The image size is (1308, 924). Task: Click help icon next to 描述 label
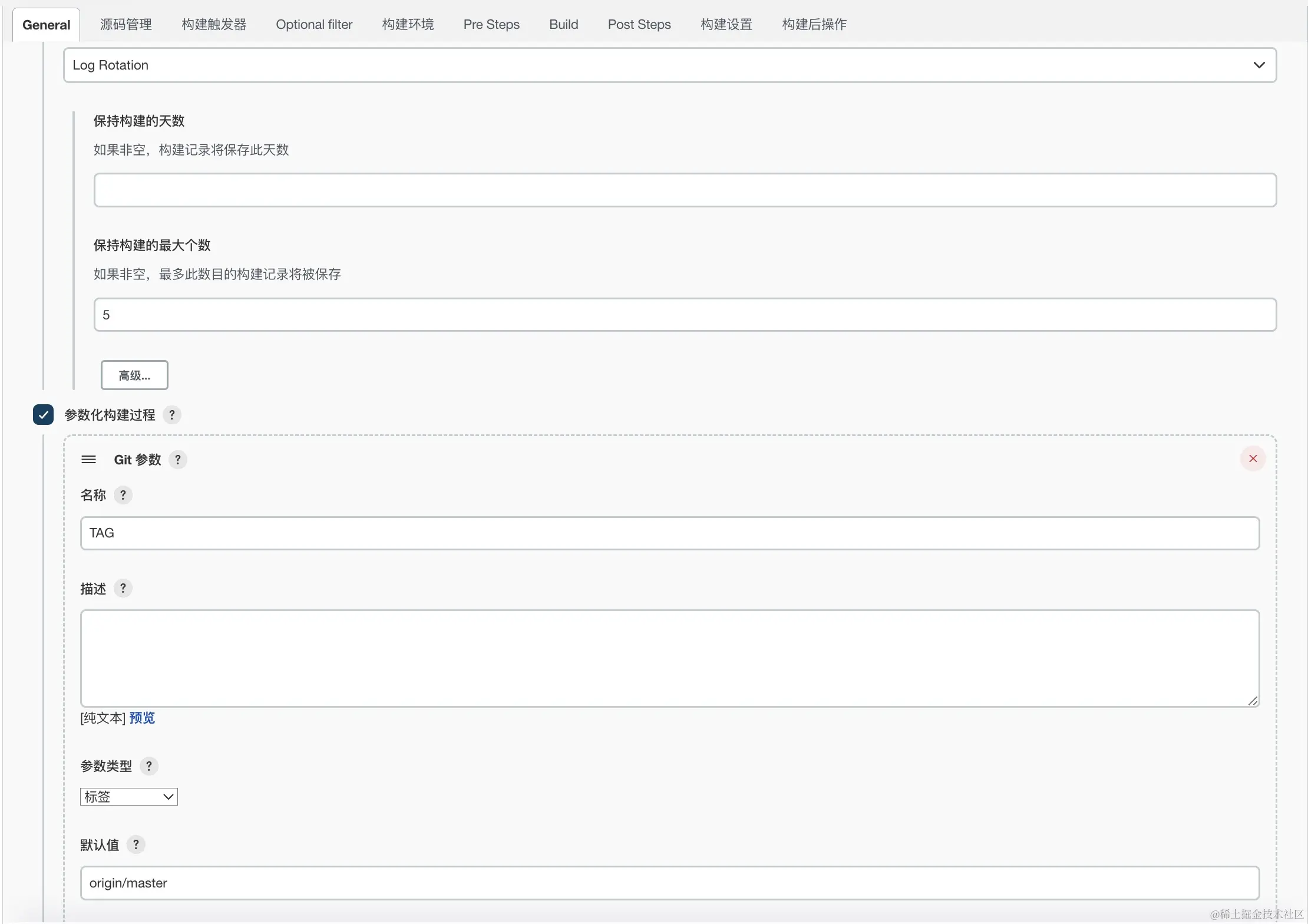123,588
